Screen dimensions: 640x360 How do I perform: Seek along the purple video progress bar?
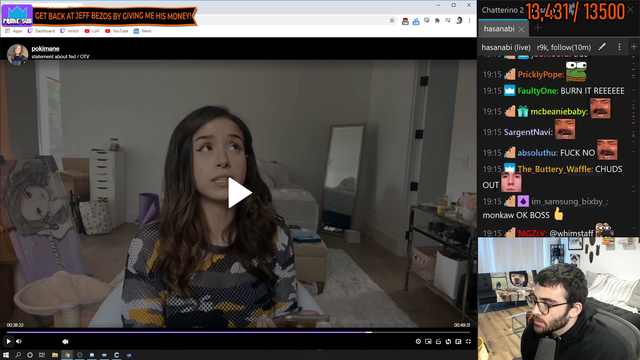tap(238, 332)
